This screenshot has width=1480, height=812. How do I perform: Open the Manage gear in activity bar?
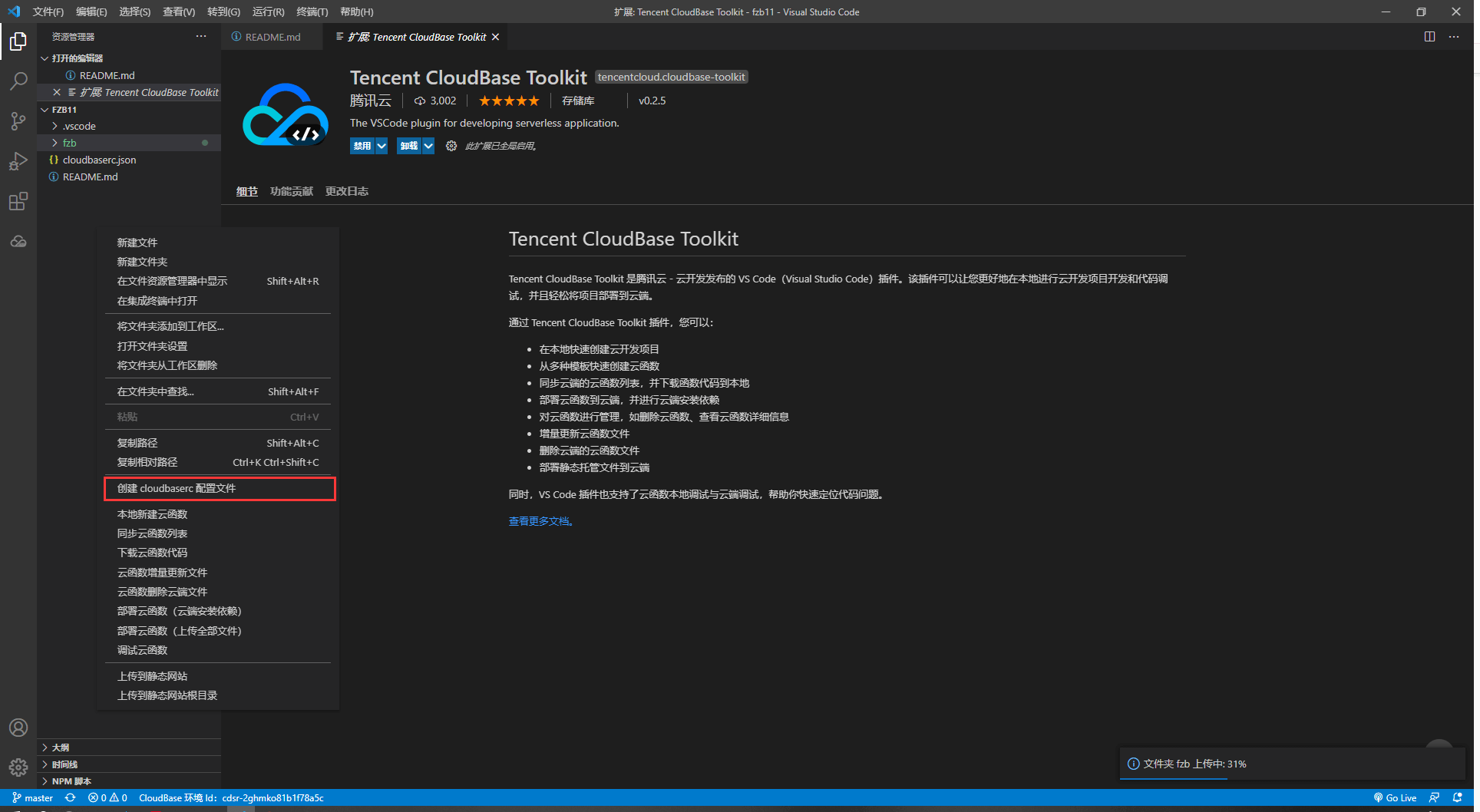click(18, 767)
